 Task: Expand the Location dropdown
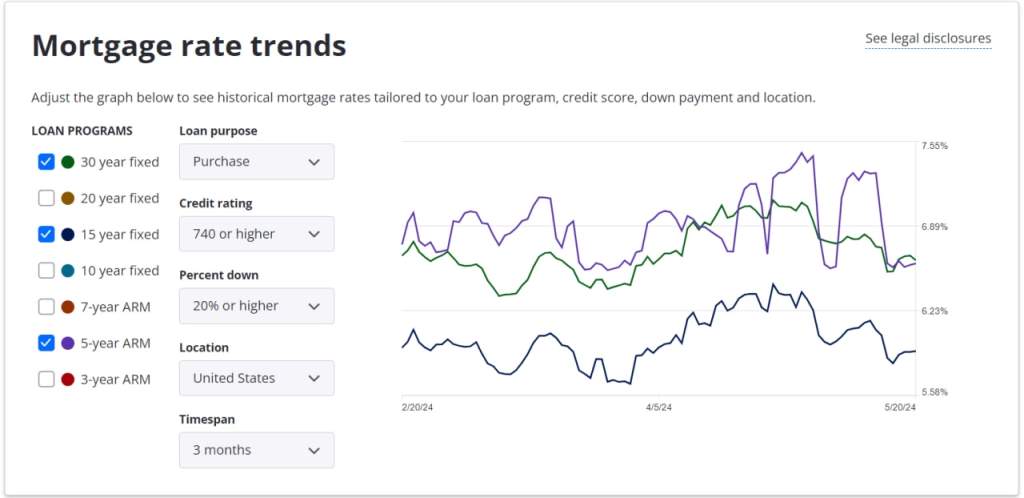(x=256, y=378)
